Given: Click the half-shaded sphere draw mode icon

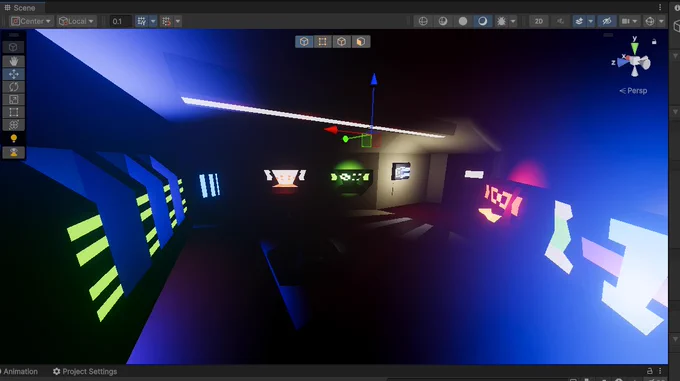Looking at the screenshot, I should coord(443,21).
